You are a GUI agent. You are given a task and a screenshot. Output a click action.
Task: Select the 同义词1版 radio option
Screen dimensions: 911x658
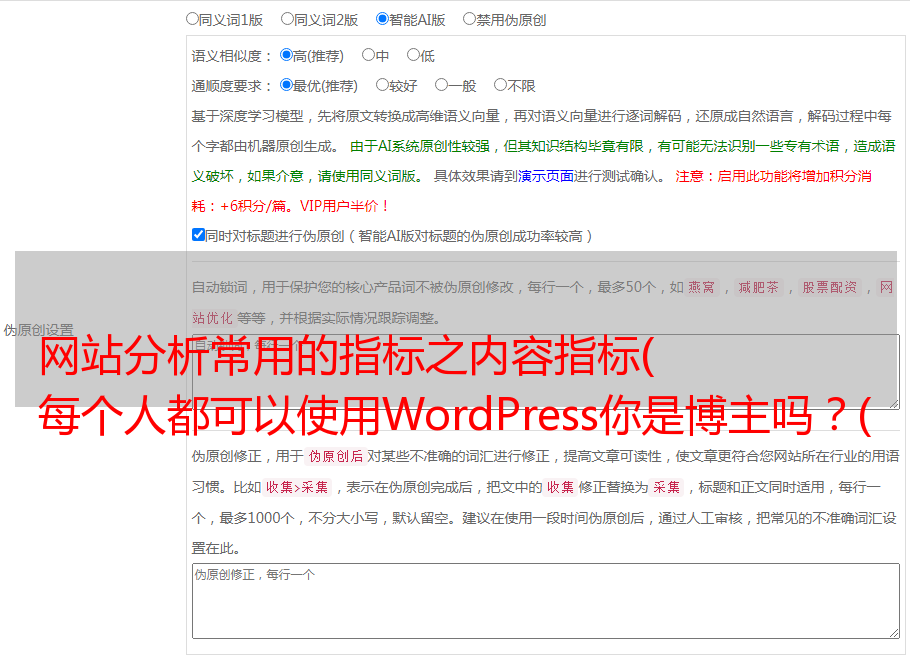pos(192,19)
